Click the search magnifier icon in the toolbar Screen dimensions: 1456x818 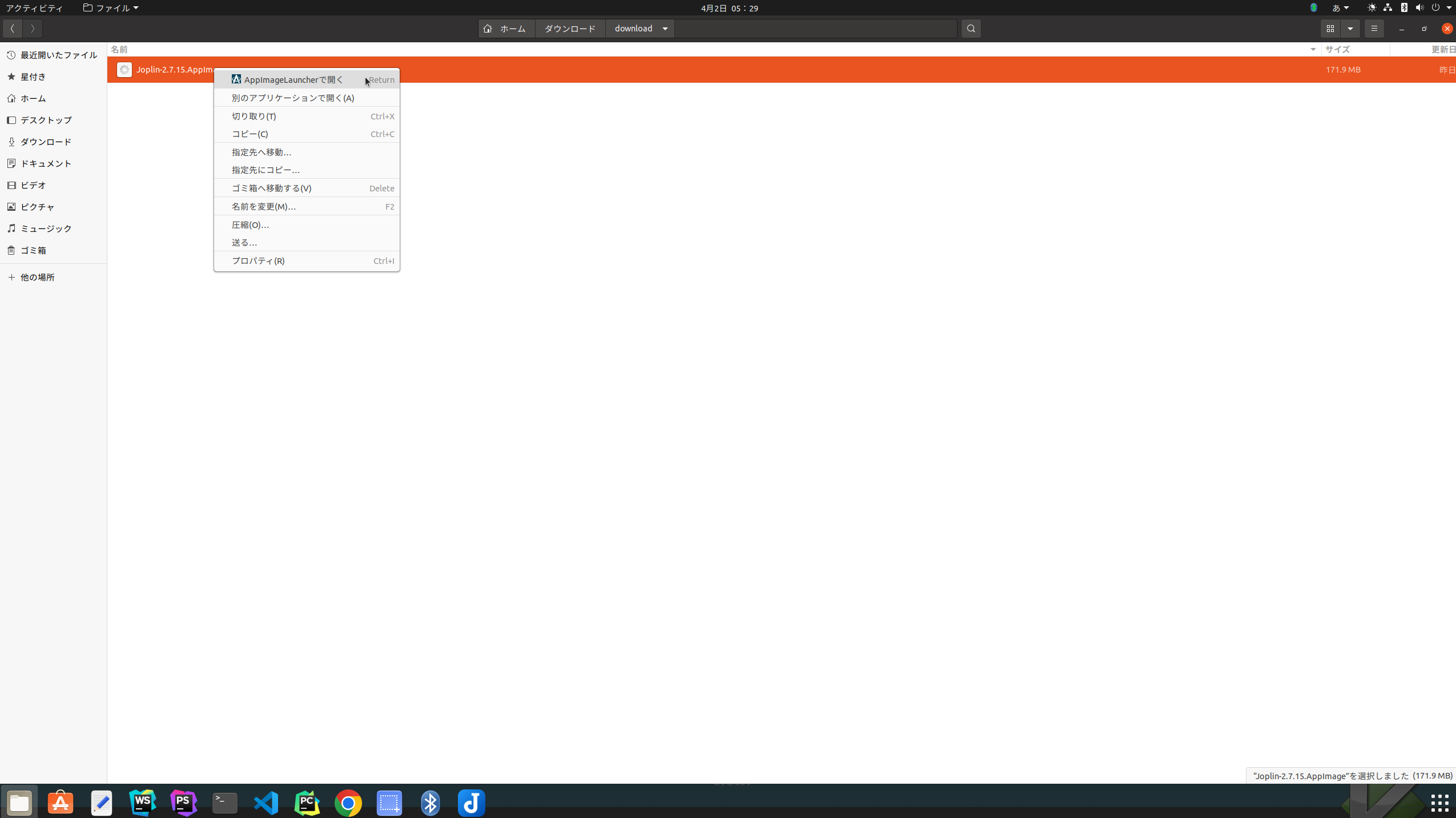click(971, 29)
